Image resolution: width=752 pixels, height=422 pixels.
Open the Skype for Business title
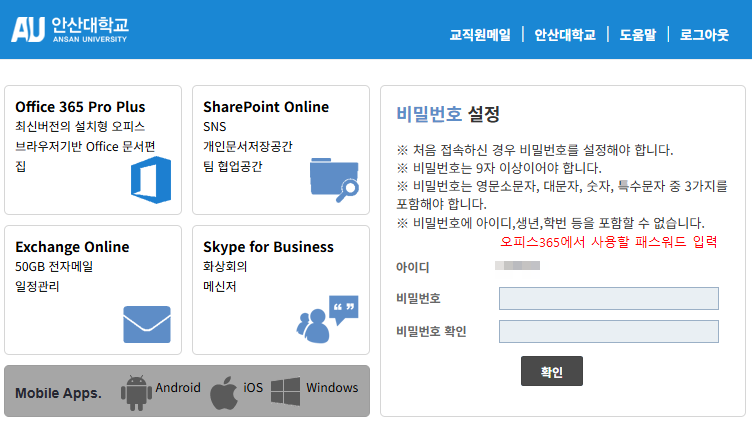click(x=268, y=247)
